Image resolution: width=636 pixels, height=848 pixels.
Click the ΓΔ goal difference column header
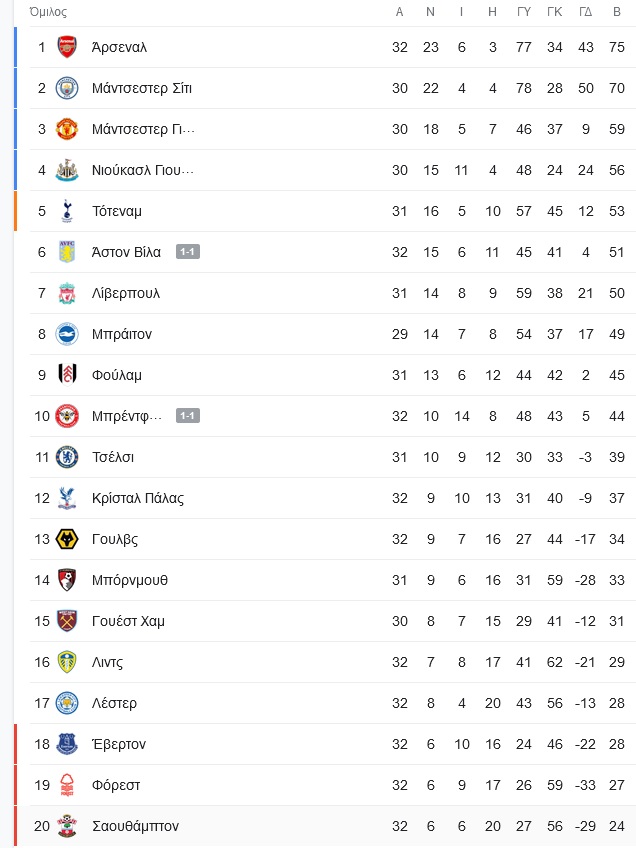tap(586, 12)
